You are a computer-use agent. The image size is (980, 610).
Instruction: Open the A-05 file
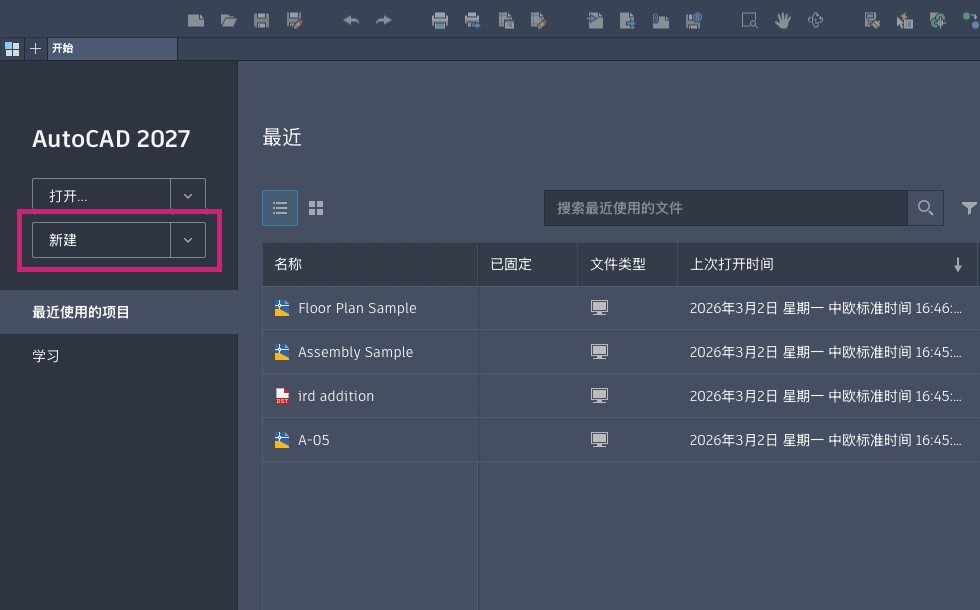314,440
